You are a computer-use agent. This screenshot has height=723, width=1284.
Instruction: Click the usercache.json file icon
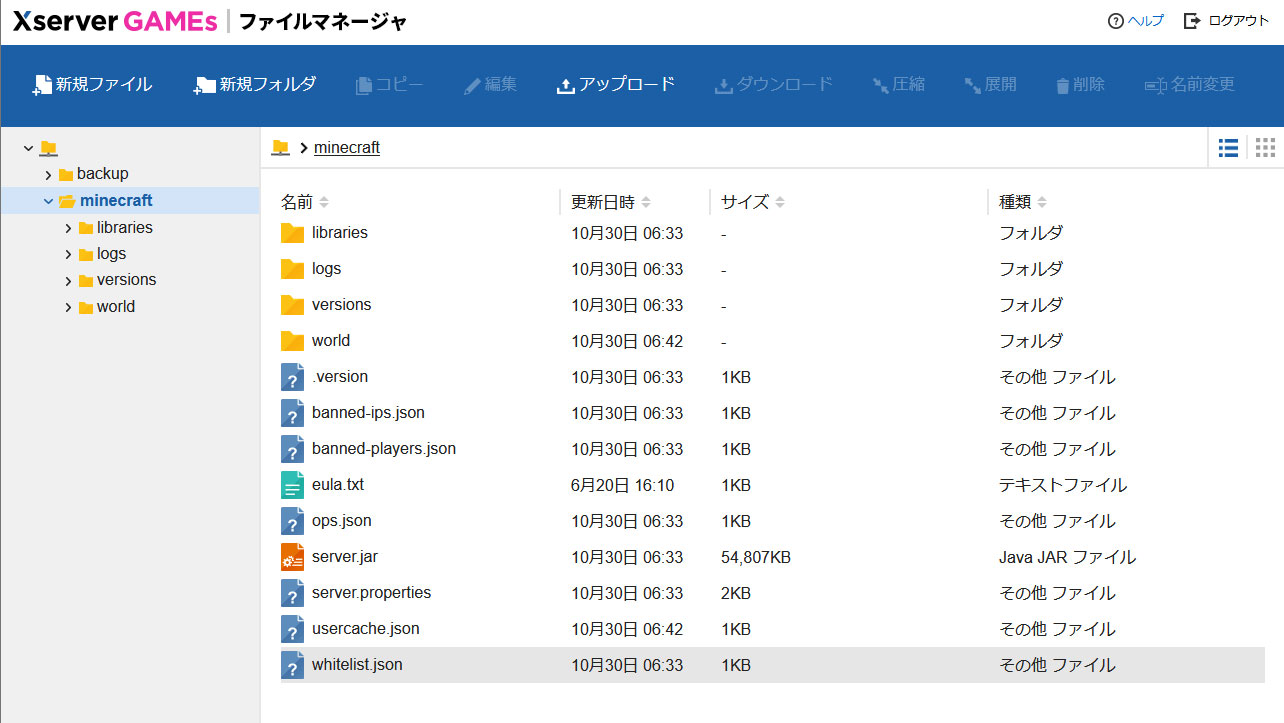292,629
